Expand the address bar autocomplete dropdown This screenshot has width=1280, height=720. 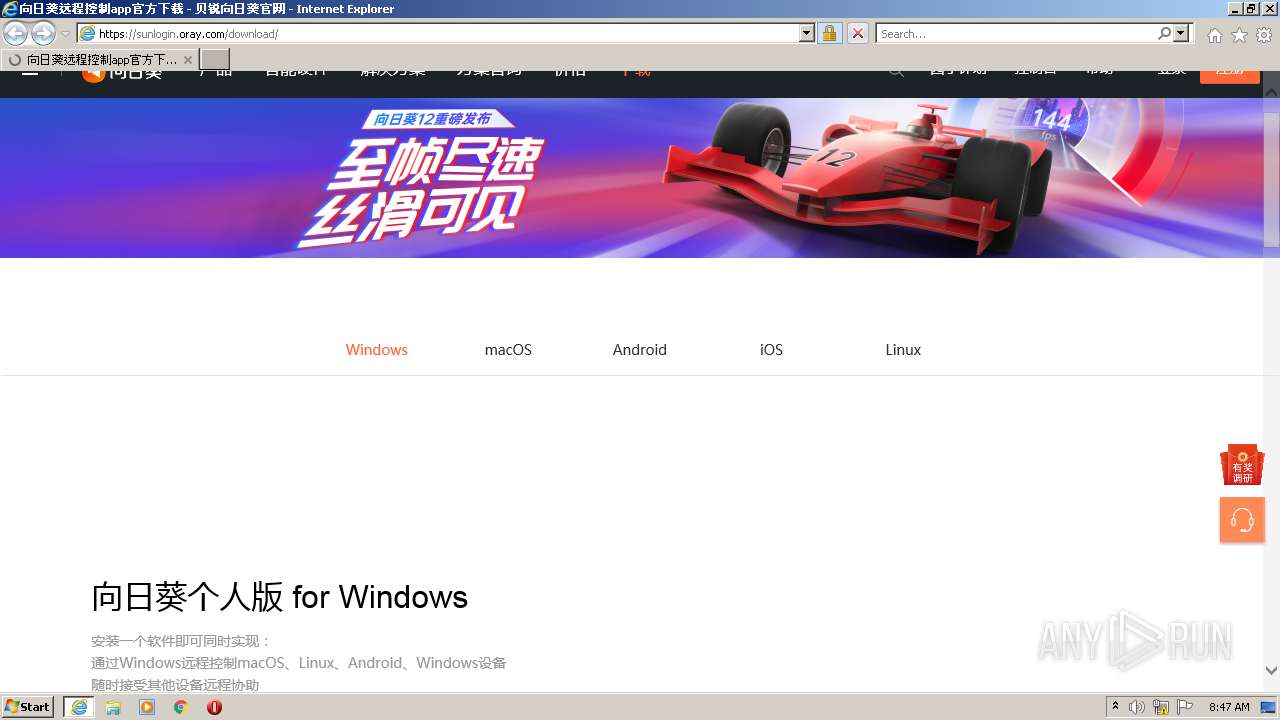coord(807,33)
